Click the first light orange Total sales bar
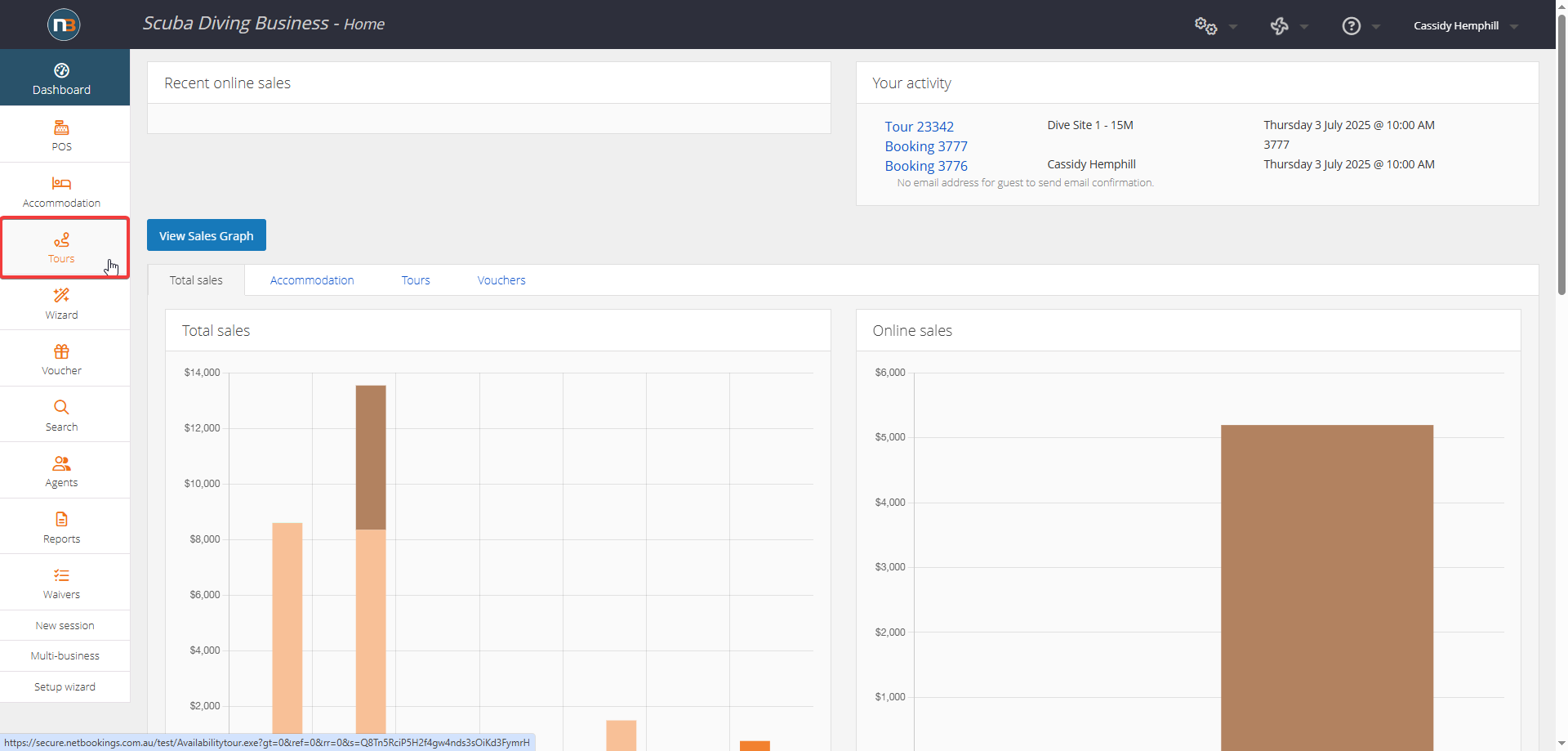This screenshot has height=751, width=1568. 287,629
